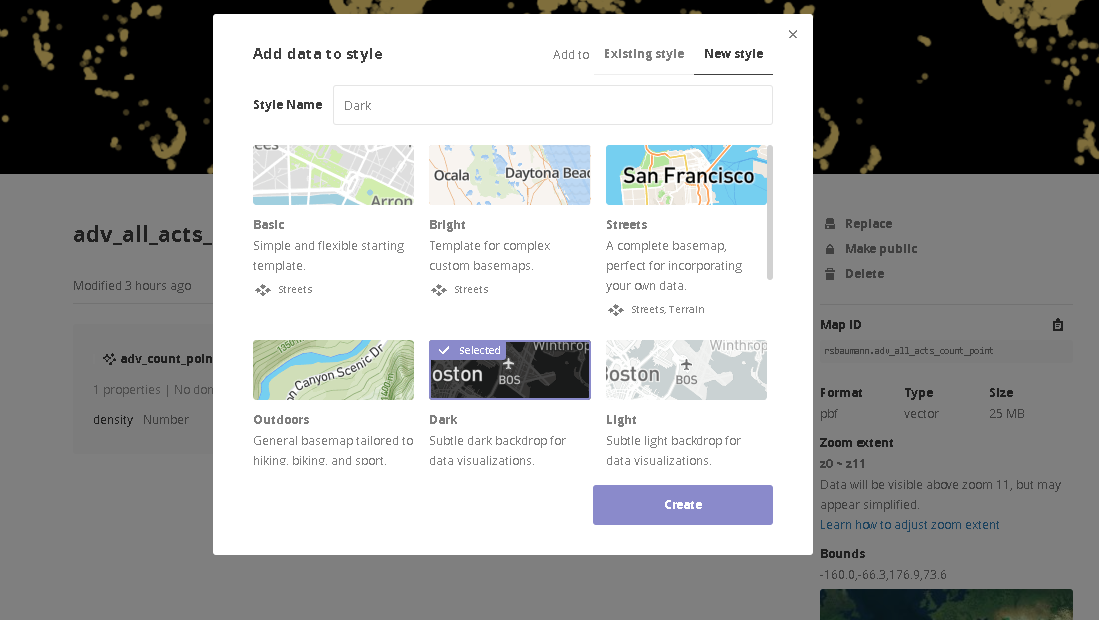Click the Streets style title
This screenshot has height=620, width=1099.
click(627, 225)
